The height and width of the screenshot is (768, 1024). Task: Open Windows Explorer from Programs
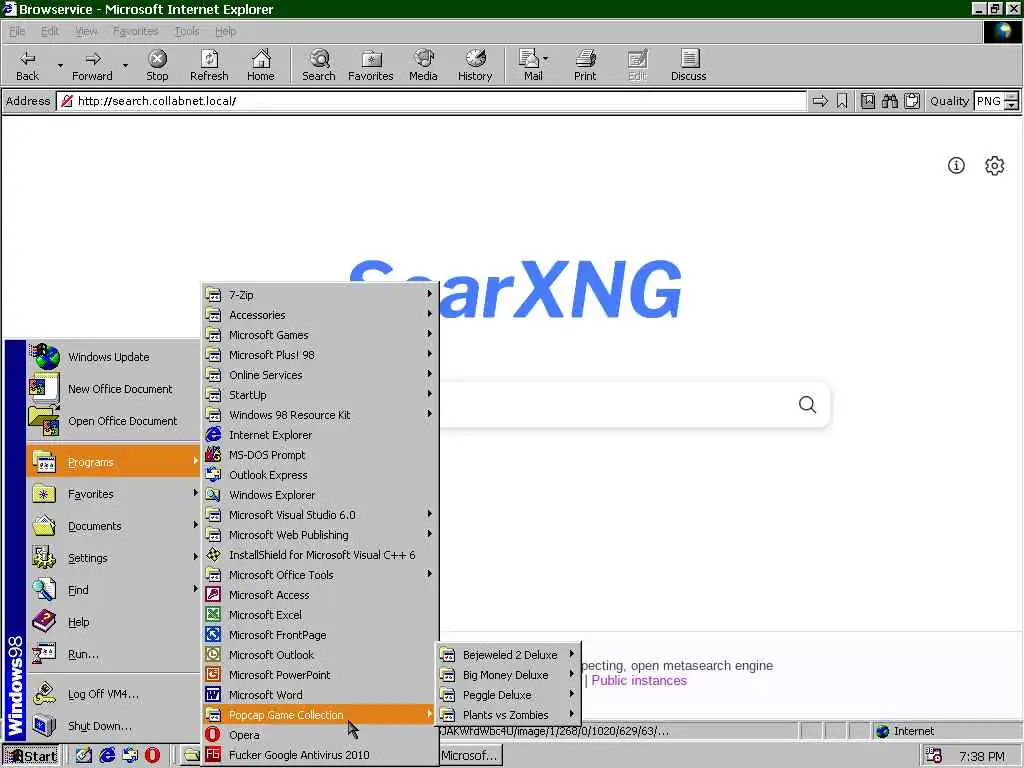click(x=320, y=495)
